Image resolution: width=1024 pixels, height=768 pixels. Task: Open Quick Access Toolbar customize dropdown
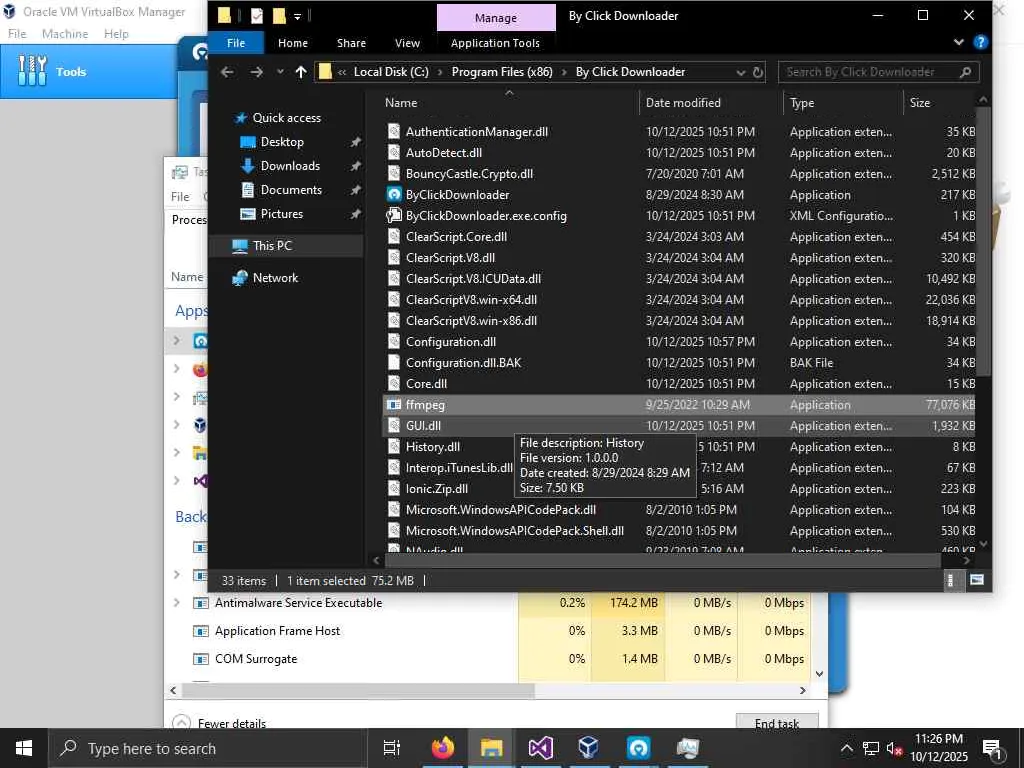(x=297, y=16)
